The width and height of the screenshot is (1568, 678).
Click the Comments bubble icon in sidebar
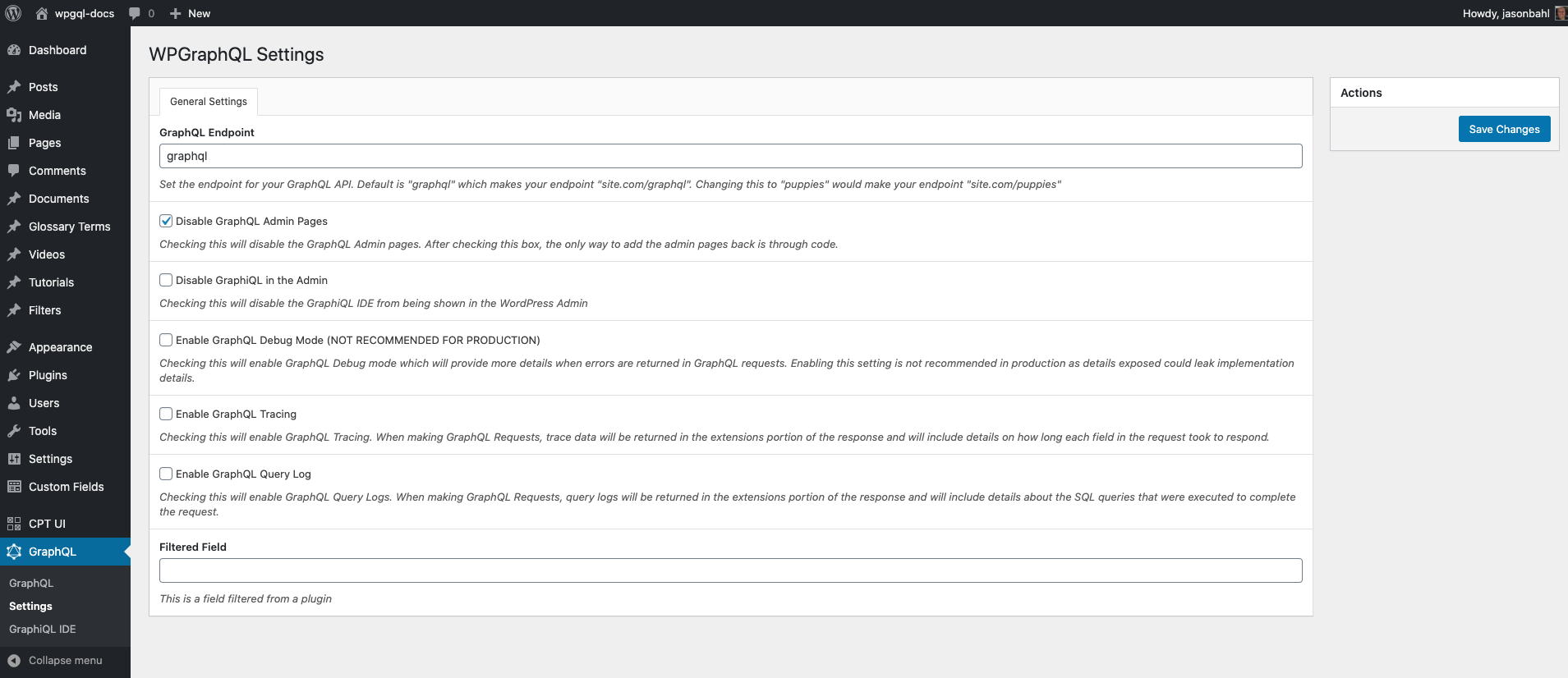tap(14, 171)
